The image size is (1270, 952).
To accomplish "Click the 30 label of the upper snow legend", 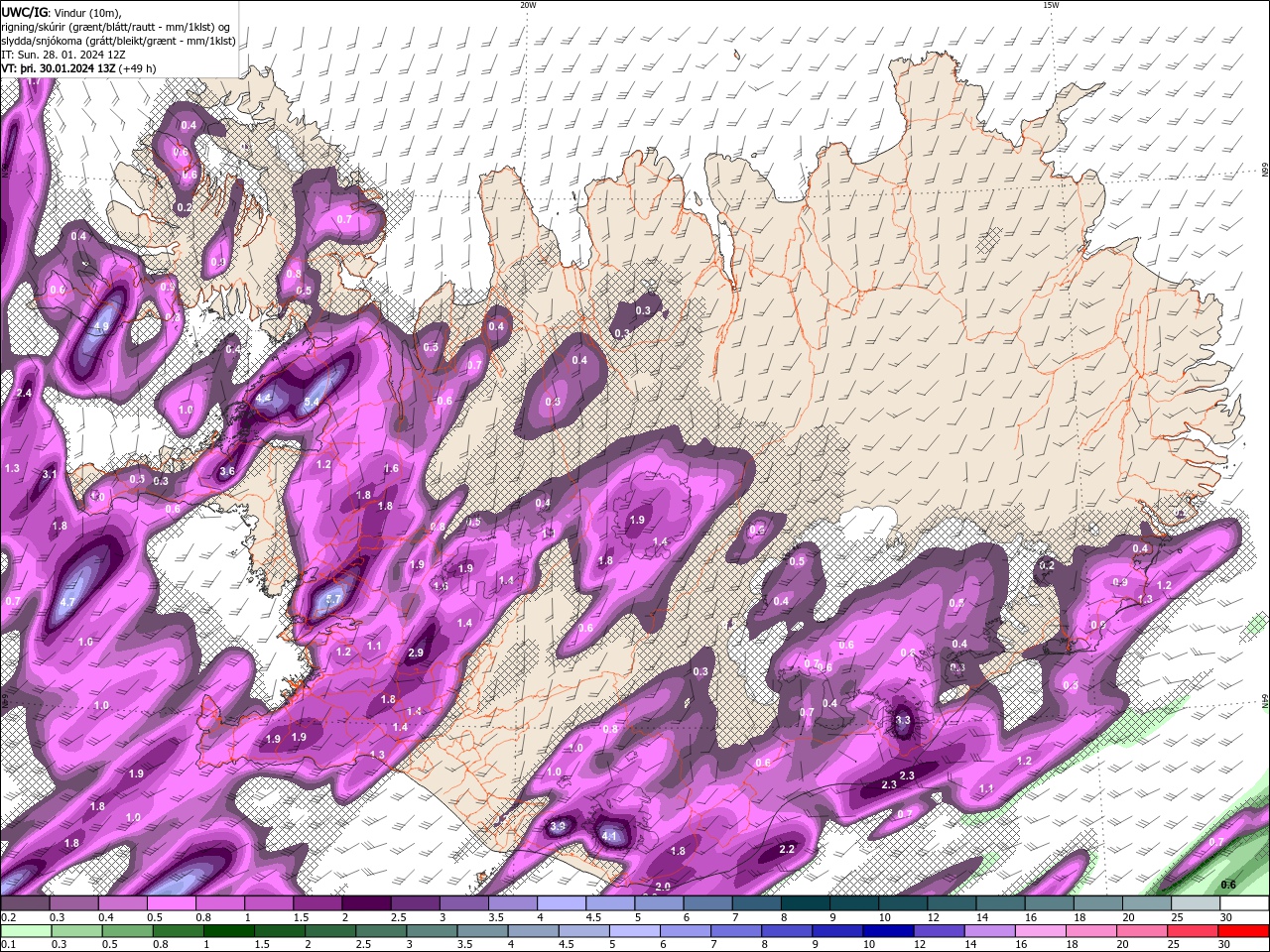I will click(1226, 917).
